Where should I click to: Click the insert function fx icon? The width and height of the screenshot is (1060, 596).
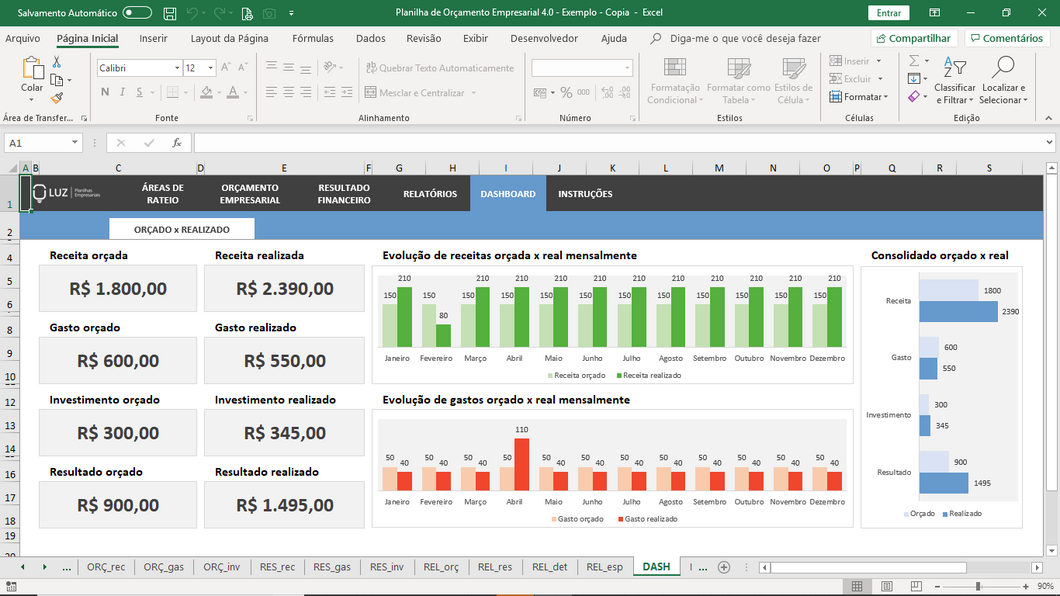[x=176, y=143]
